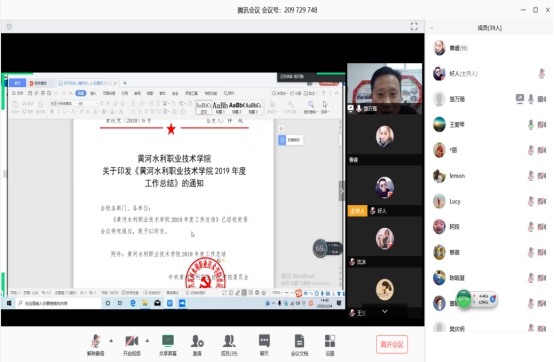Click the shield meeting-info icon top left

coord(9,27)
